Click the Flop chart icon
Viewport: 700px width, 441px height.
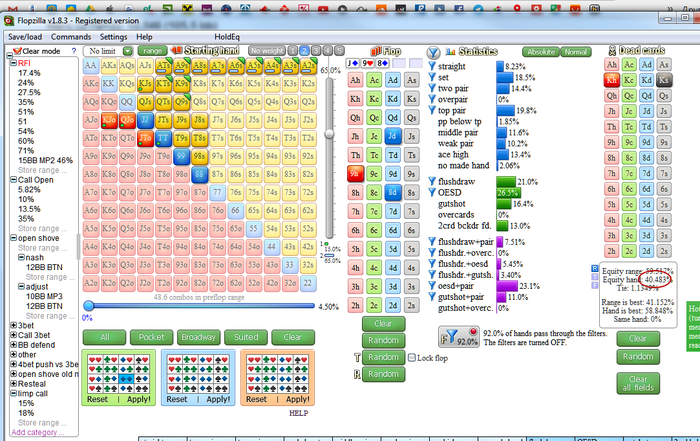click(376, 51)
